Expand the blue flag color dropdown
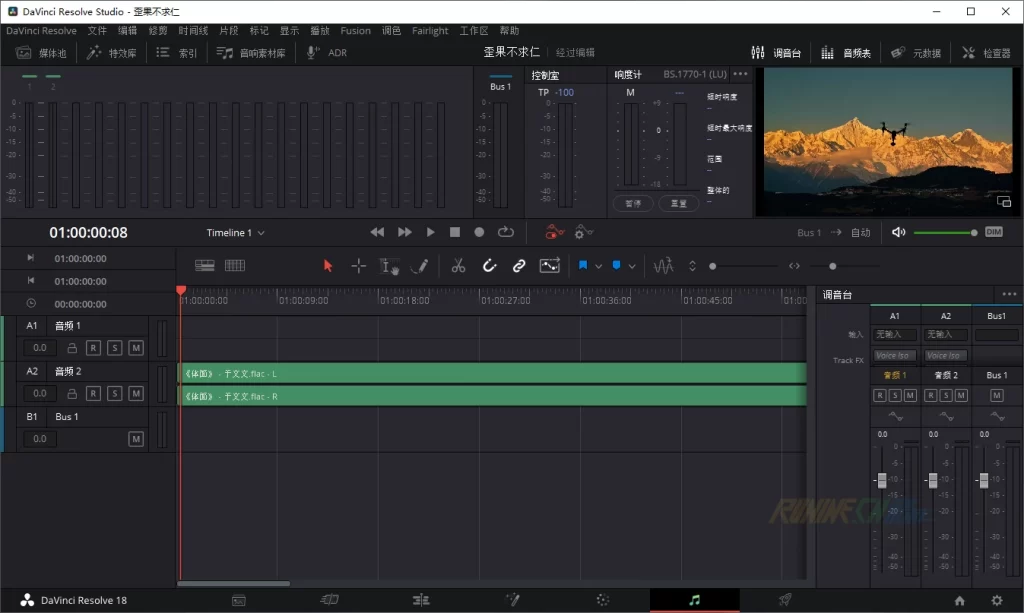 [x=598, y=266]
